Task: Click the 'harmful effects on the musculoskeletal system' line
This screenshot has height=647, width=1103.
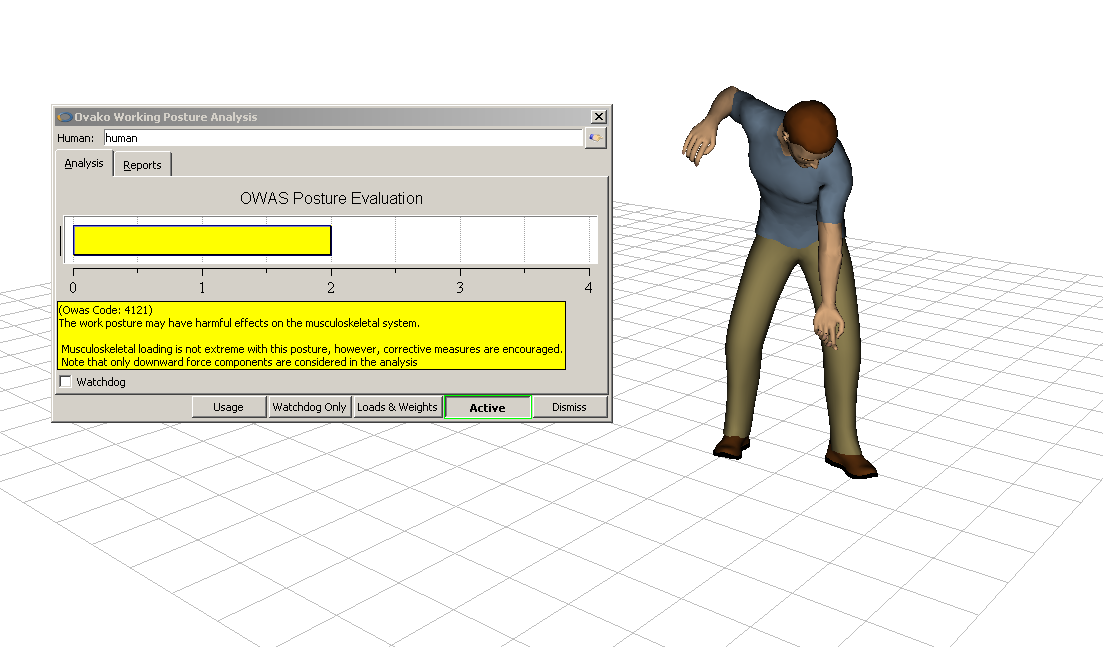Action: tap(239, 324)
